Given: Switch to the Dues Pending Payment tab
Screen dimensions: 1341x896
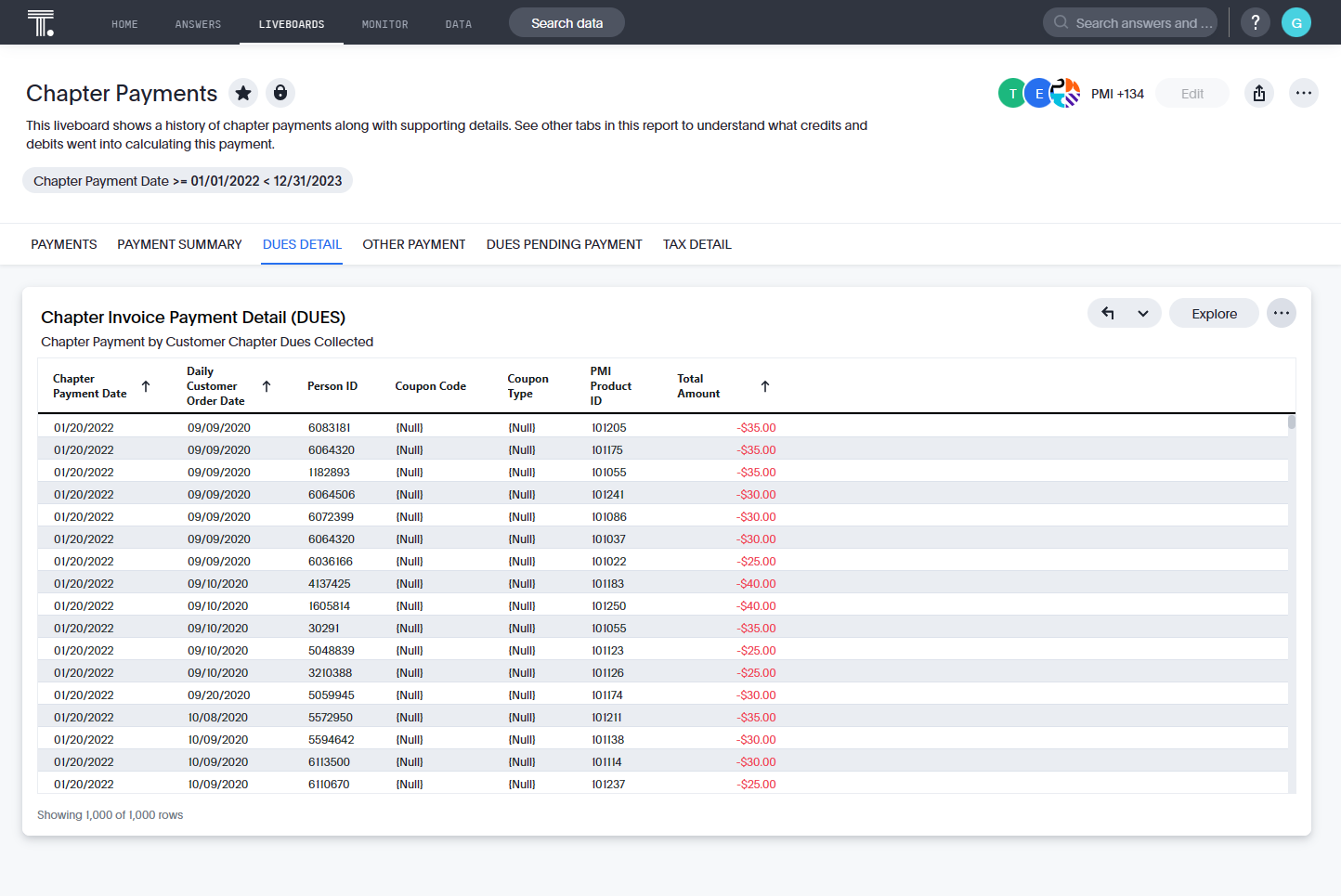Looking at the screenshot, I should click(x=565, y=244).
